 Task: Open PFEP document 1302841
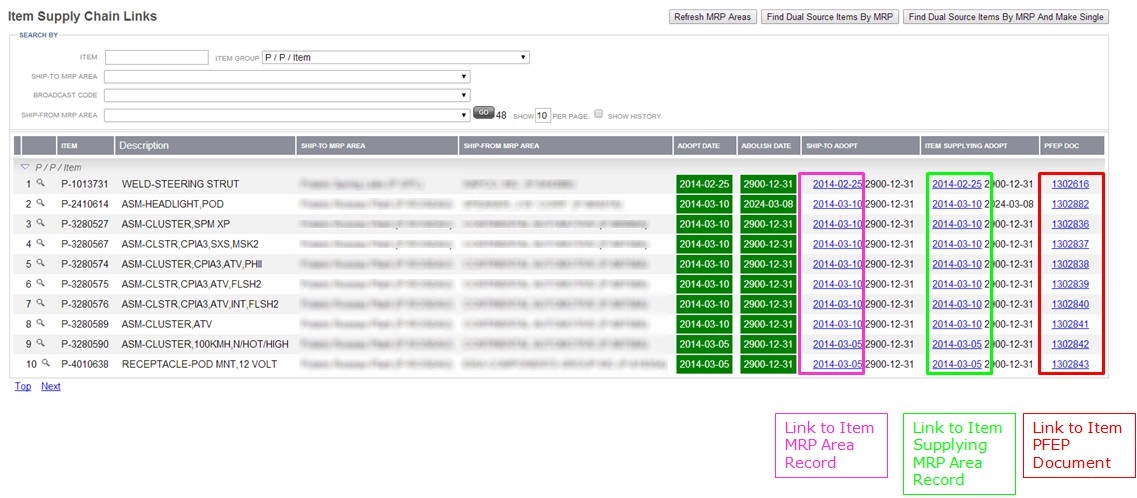(x=1070, y=324)
